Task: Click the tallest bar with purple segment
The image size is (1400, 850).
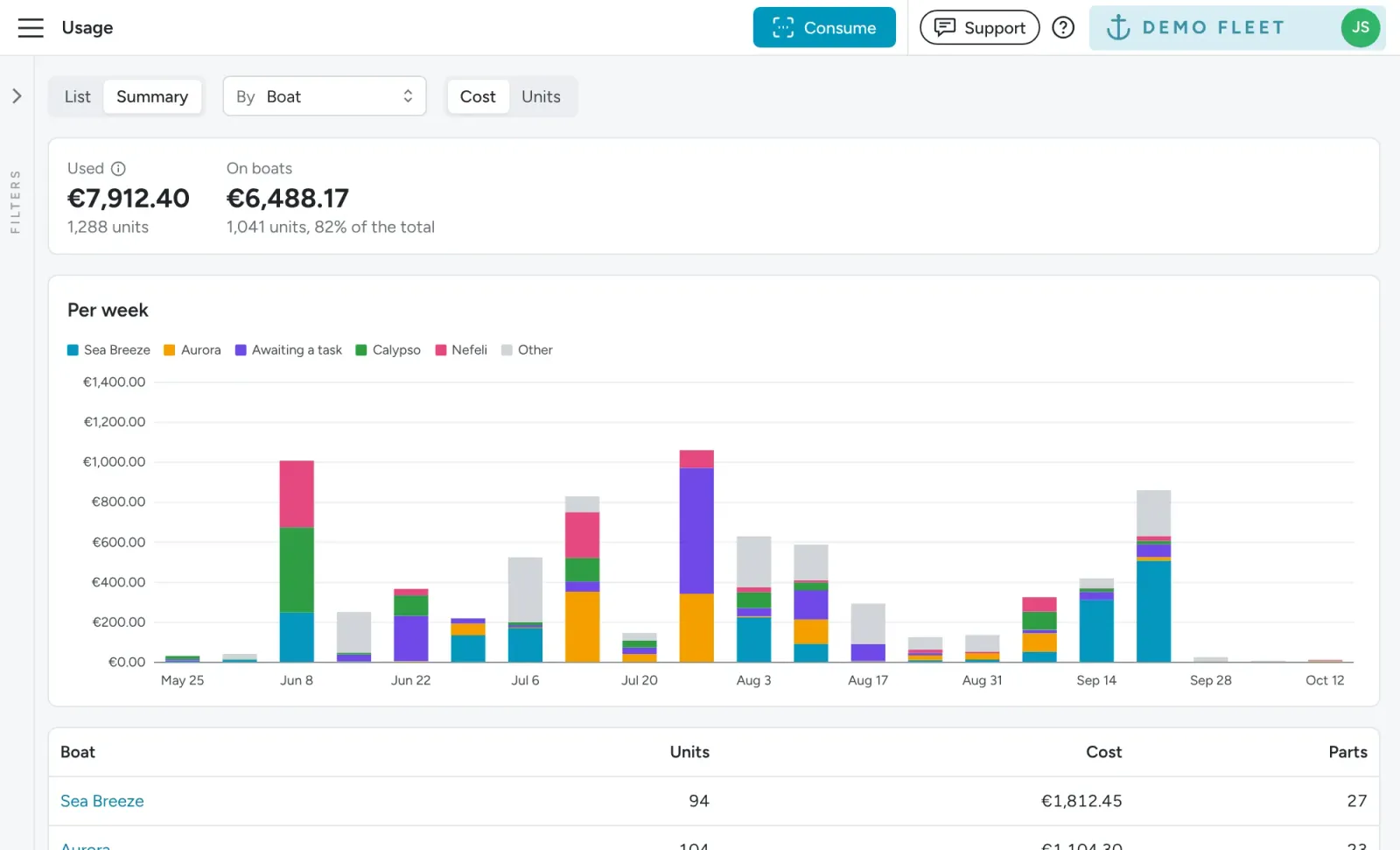Action: (696, 556)
